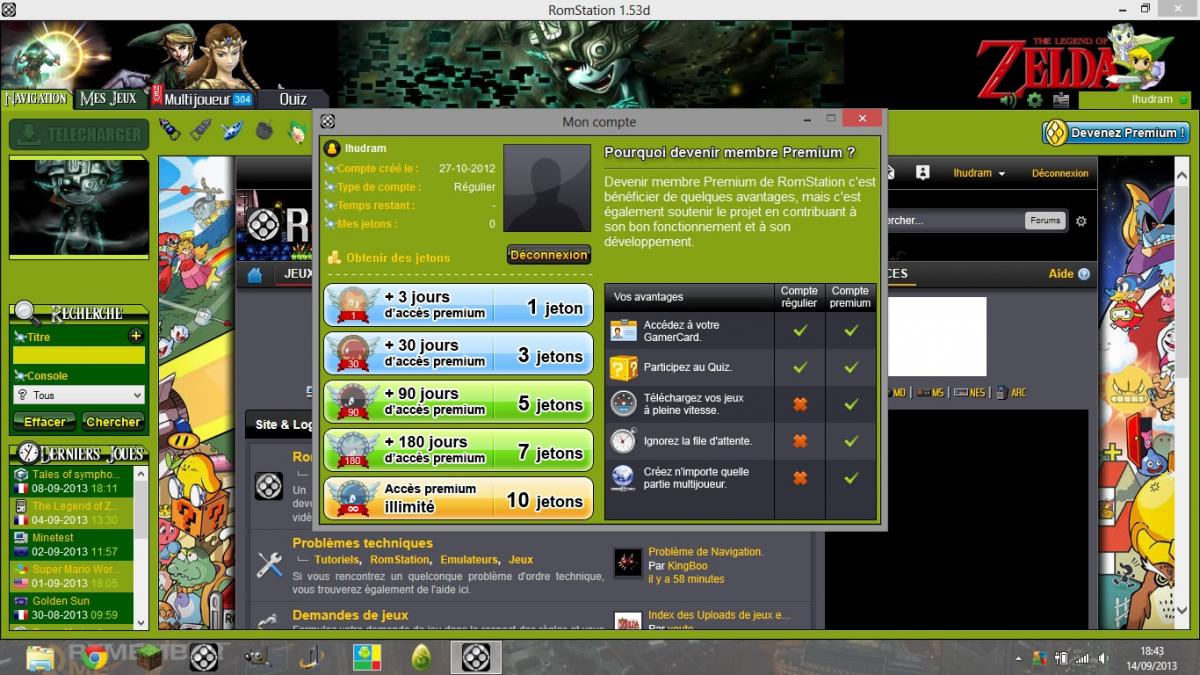
Task: Open Minecraft from the taskbar
Action: (x=149, y=657)
